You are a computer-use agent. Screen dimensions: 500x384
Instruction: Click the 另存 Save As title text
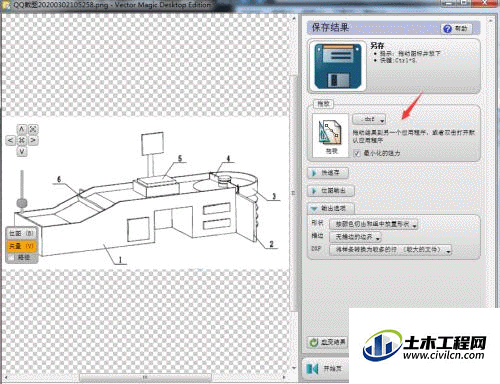pos(377,45)
